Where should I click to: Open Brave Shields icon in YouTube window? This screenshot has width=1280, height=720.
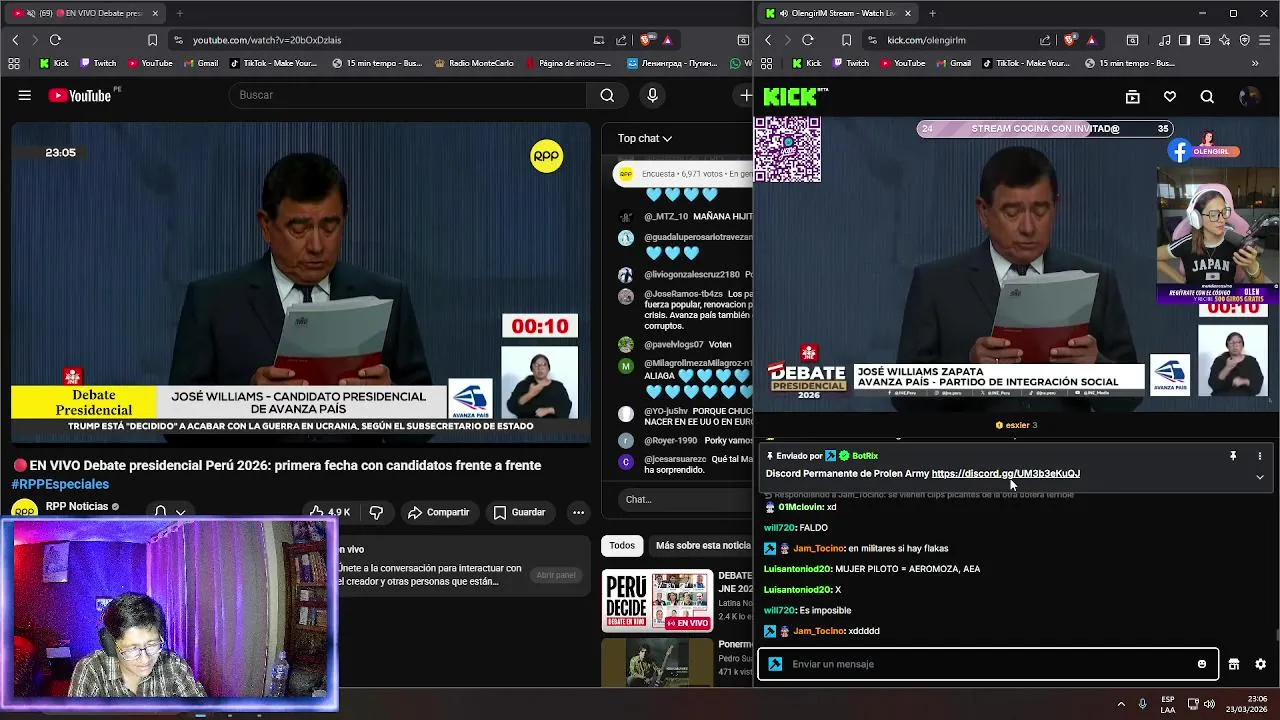tap(645, 40)
